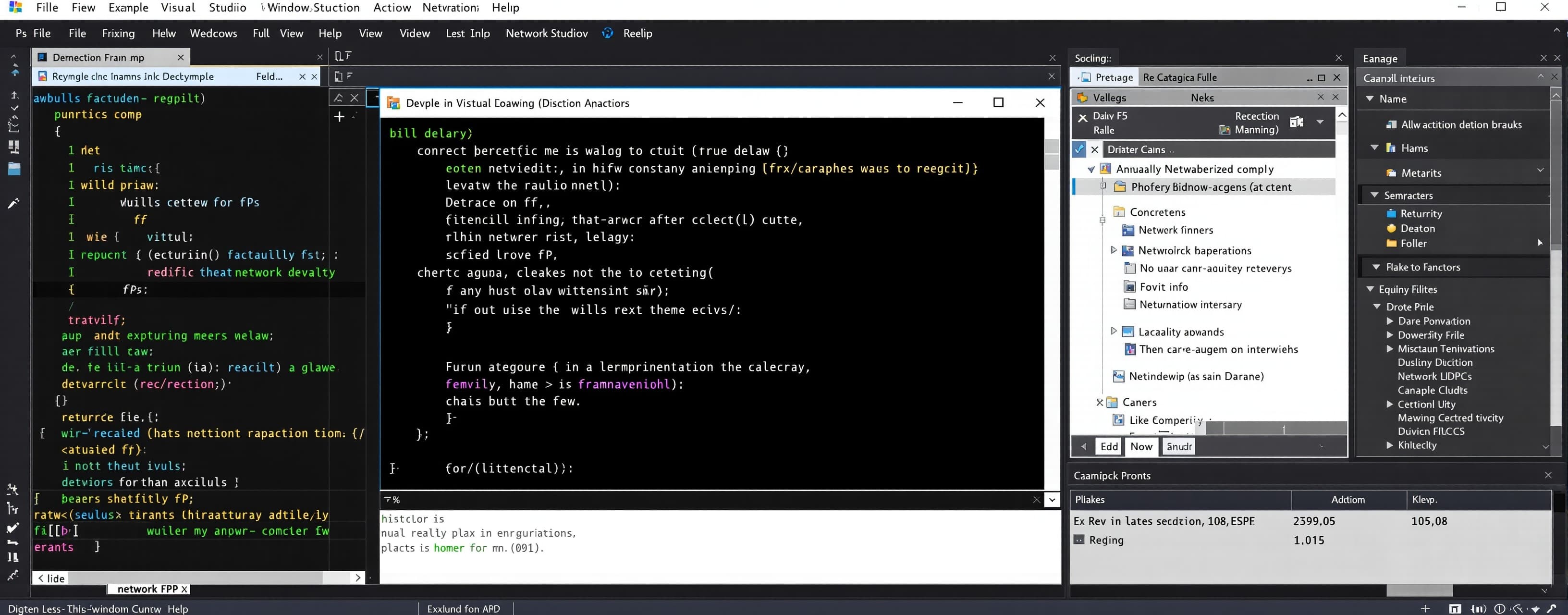Click the Vallegs panel orange icon
The width and height of the screenshot is (1568, 615).
point(1082,98)
